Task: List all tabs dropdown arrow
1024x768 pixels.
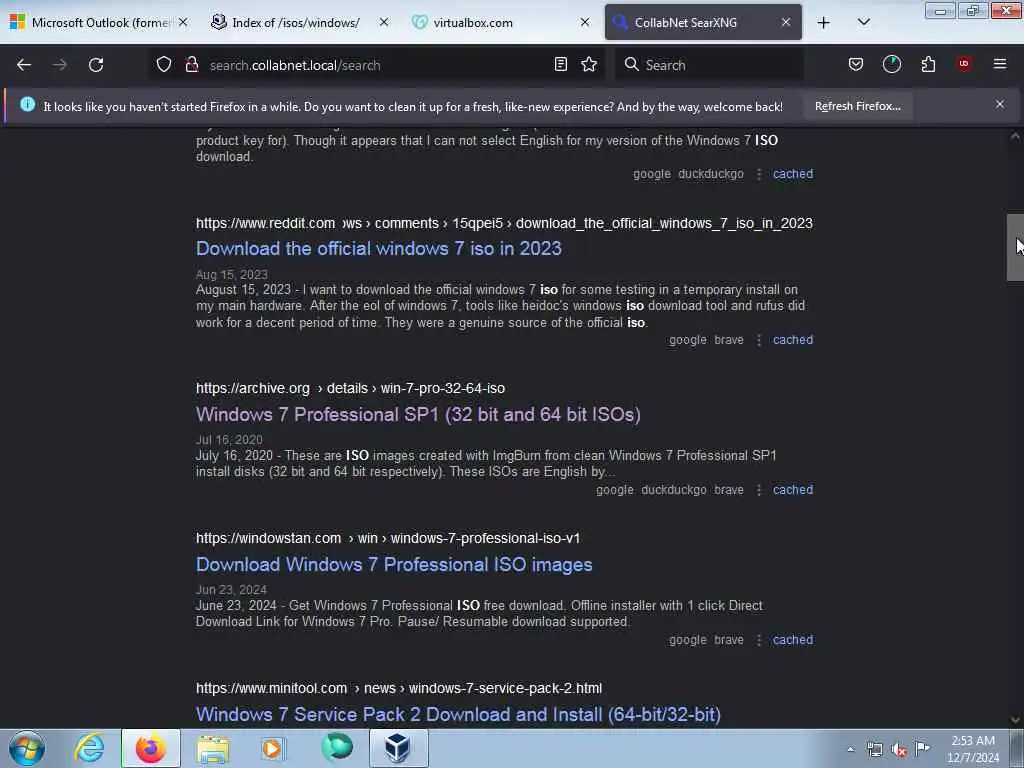Action: [x=863, y=23]
